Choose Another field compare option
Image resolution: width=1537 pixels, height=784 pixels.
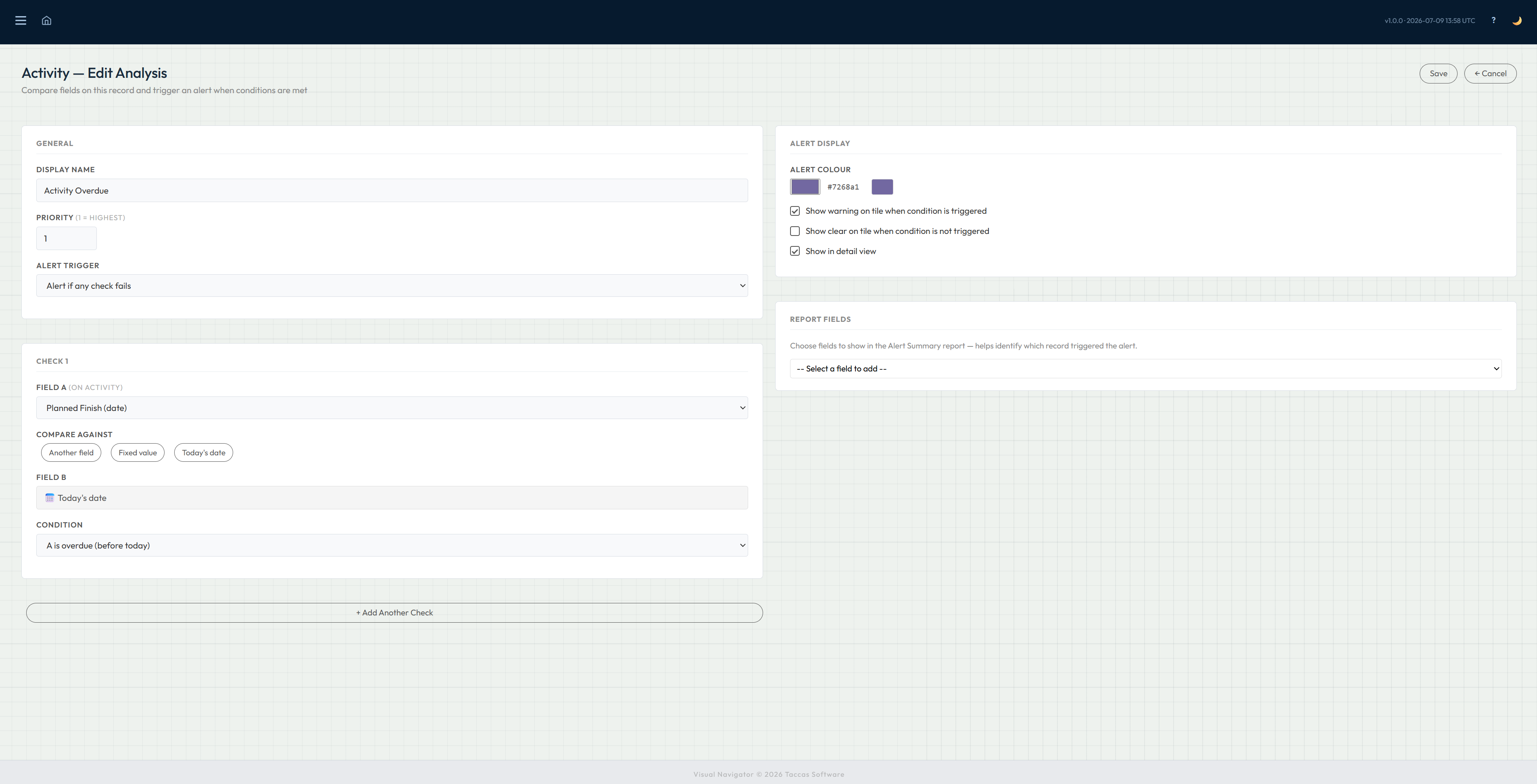[71, 453]
